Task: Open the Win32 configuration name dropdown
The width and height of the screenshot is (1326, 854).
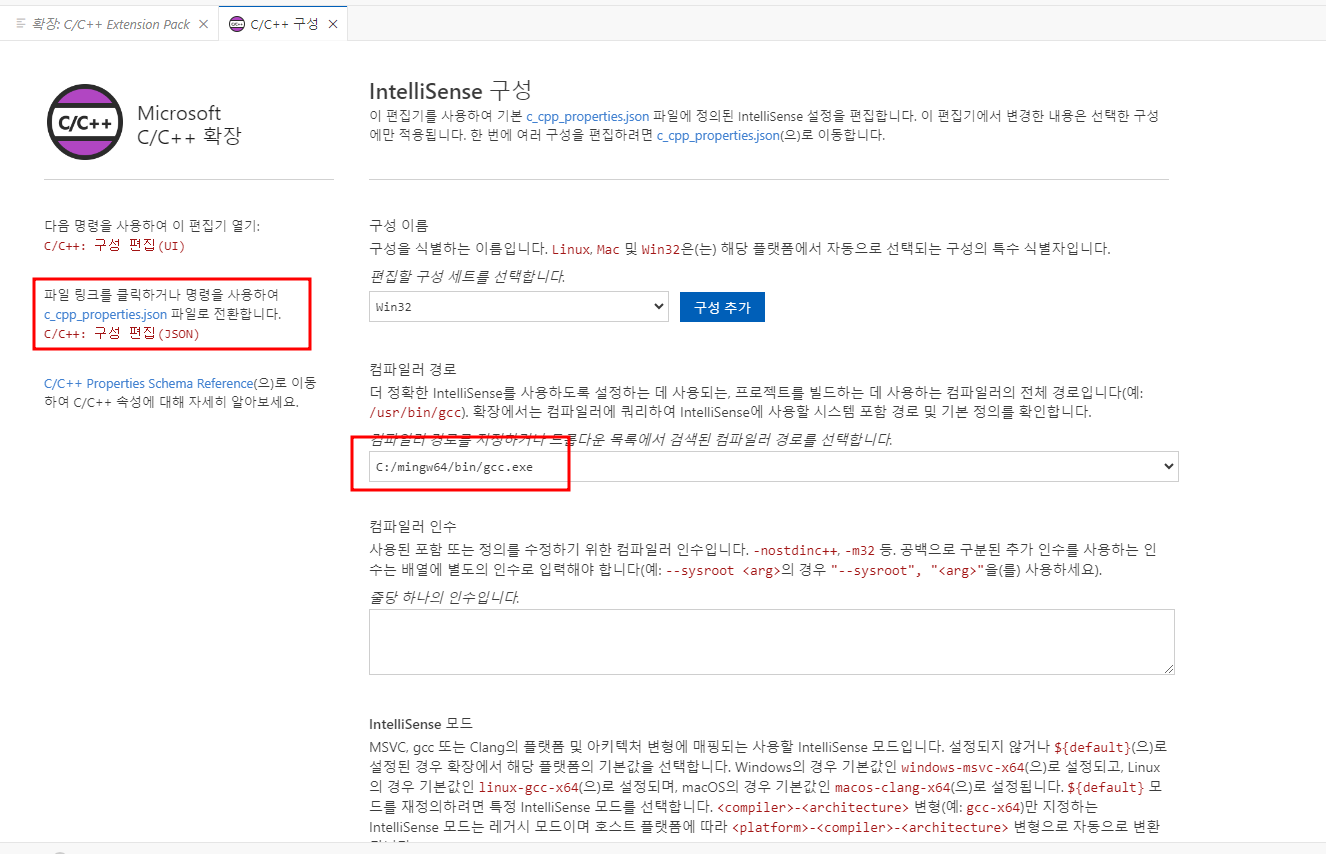Action: (518, 307)
